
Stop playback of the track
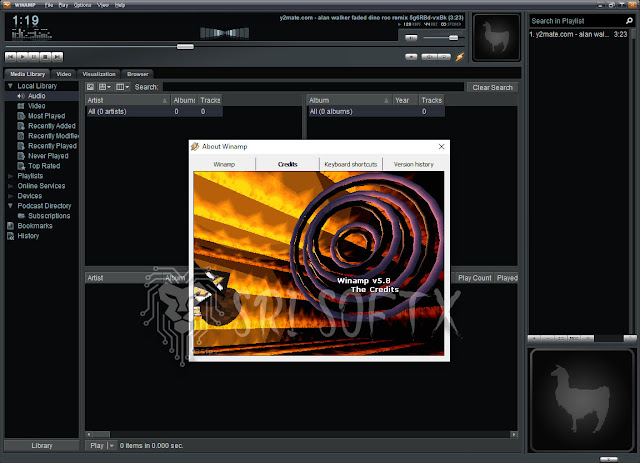[x=46, y=57]
